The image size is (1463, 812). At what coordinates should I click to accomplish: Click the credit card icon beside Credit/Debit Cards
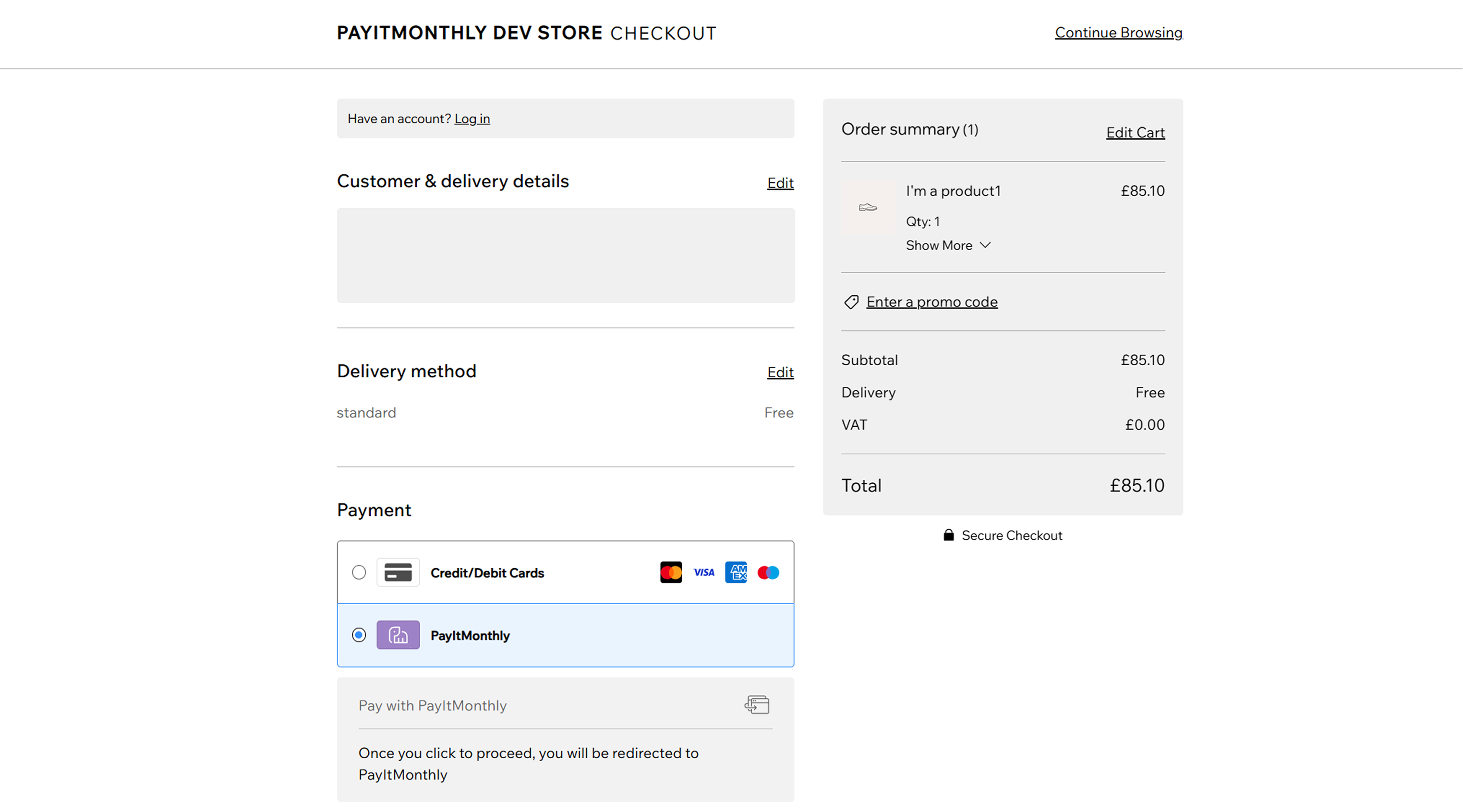(398, 573)
